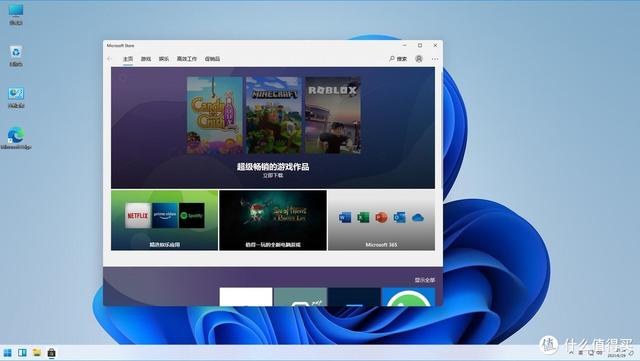This screenshot has height=361, width=640.
Task: Click the Microsoft 365 card label
Action: click(381, 245)
